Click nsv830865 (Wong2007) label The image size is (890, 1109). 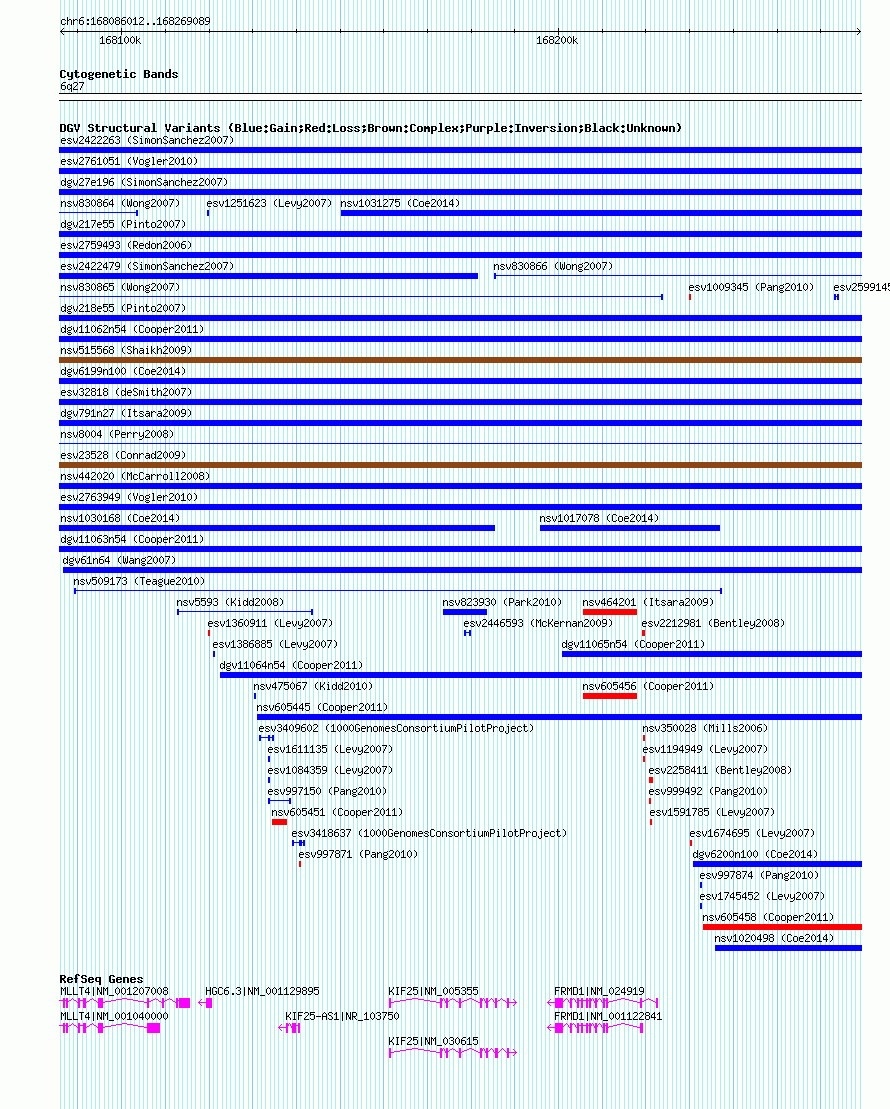pyautogui.click(x=120, y=287)
